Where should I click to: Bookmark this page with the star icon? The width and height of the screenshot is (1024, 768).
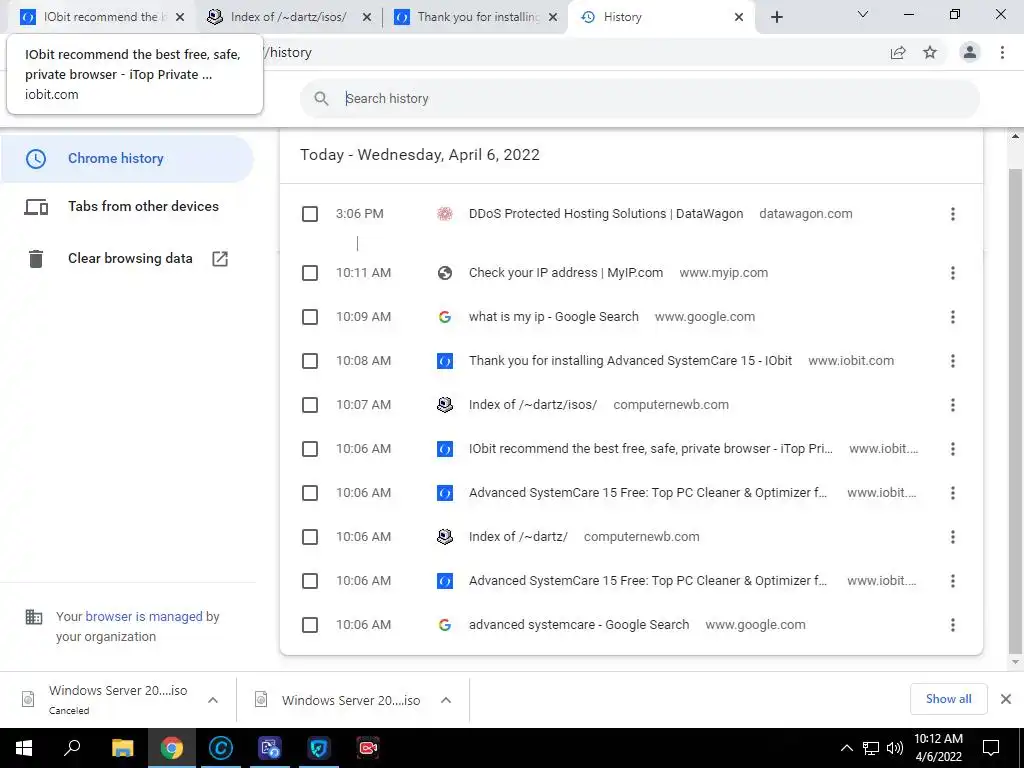(x=930, y=52)
